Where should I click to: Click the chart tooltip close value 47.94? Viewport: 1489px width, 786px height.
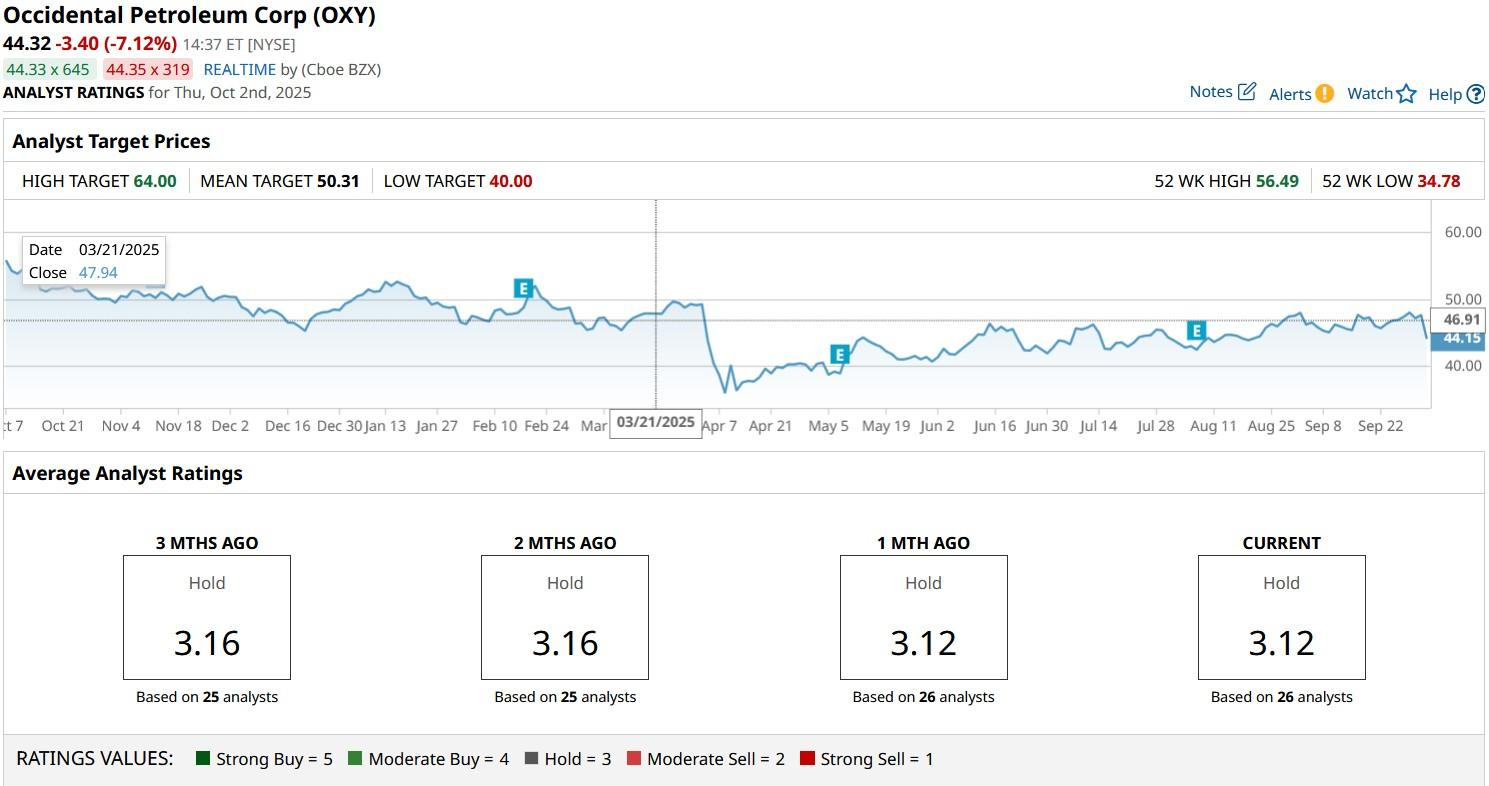[x=98, y=273]
